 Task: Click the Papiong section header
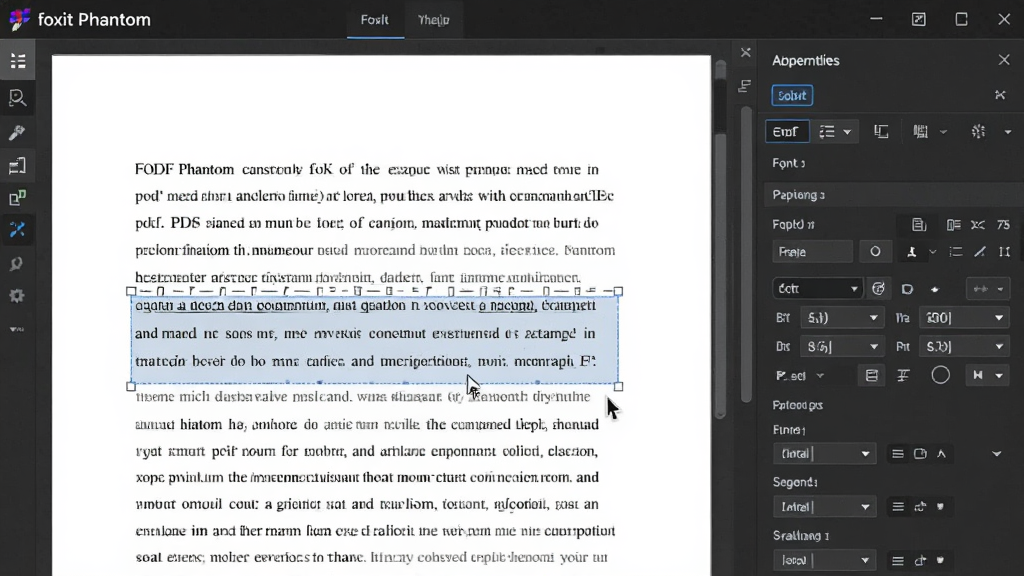[x=893, y=195]
